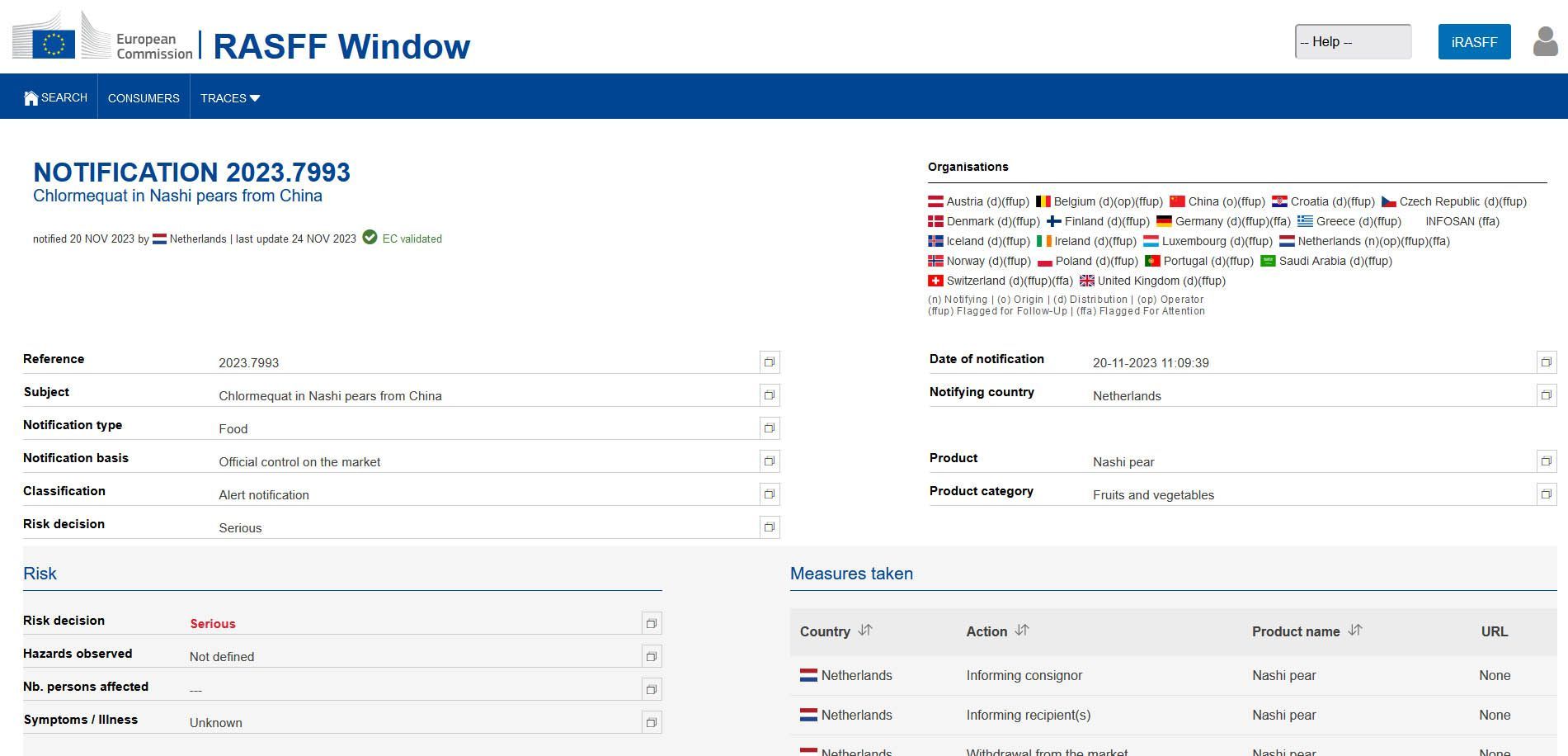Click the Netherlands (n)(op)(ffup)(ffa) entry

click(1364, 241)
